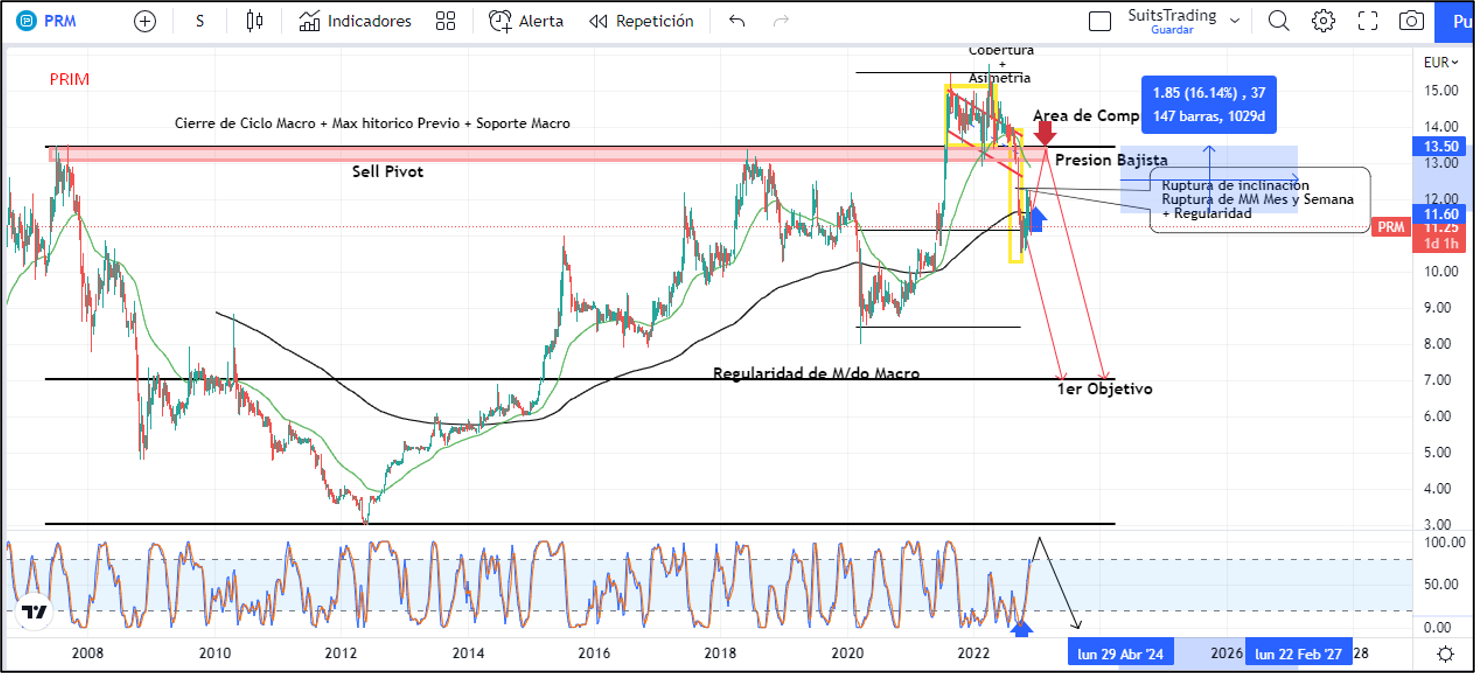Screen dimensions: 1476x674
Task: Click the add symbol plus icon
Action: (x=145, y=21)
